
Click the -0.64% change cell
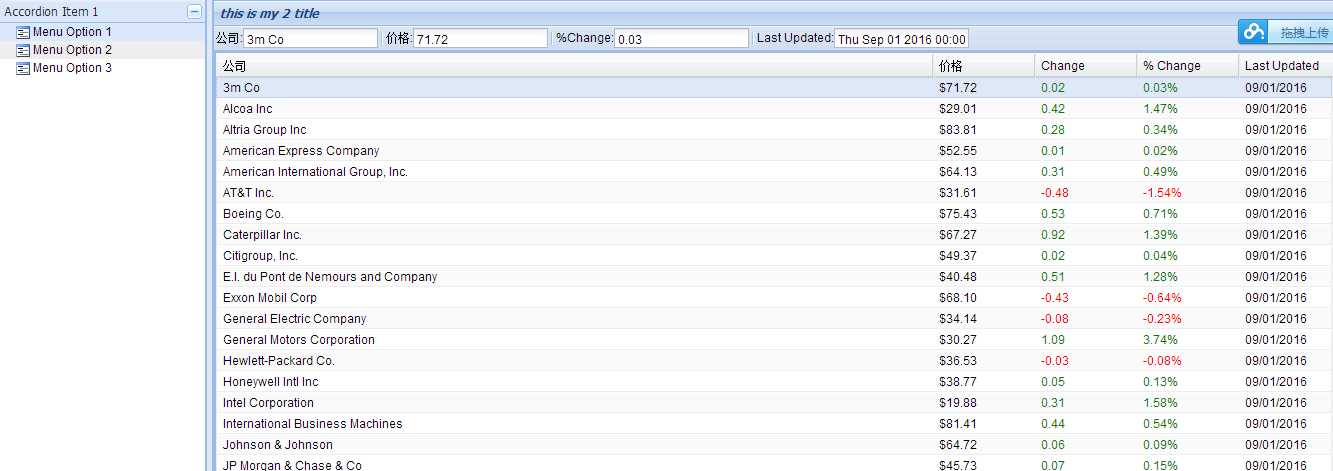pyautogui.click(x=1163, y=298)
